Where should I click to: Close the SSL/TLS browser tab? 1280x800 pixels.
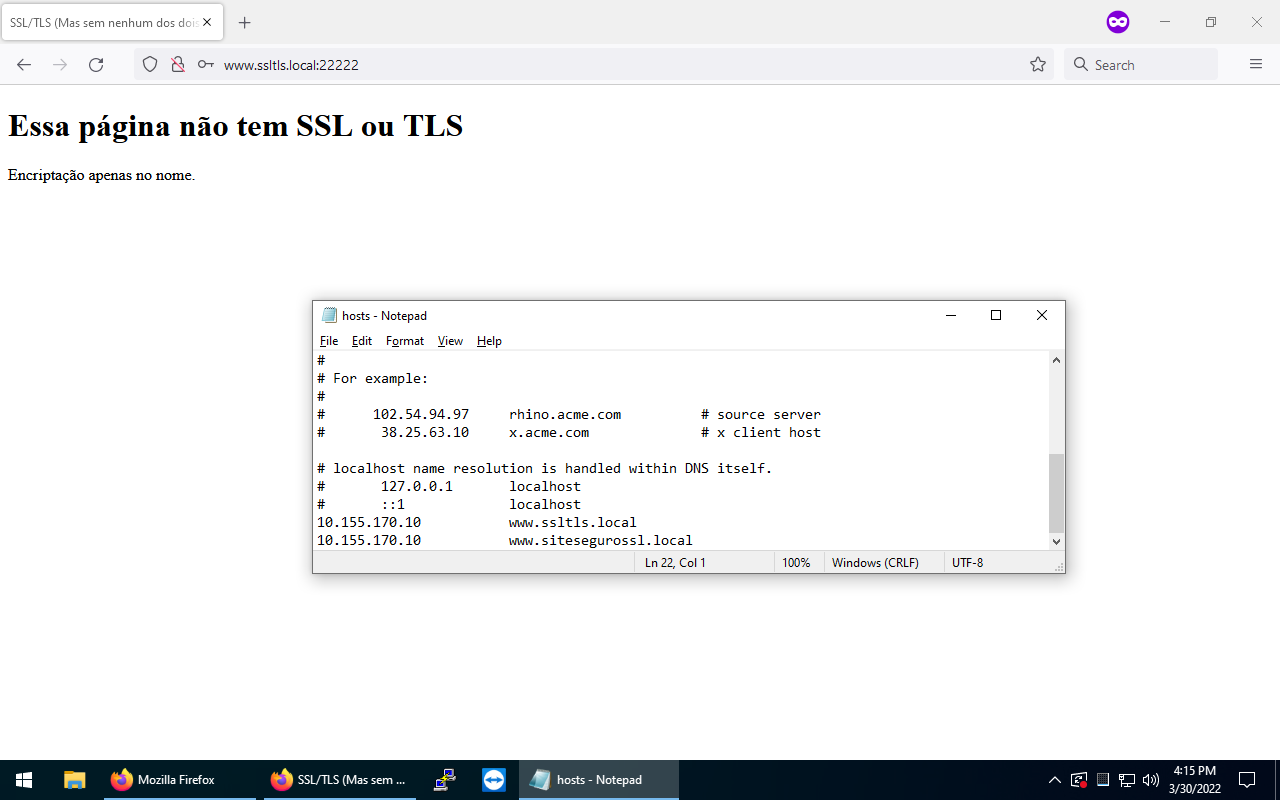click(x=207, y=22)
